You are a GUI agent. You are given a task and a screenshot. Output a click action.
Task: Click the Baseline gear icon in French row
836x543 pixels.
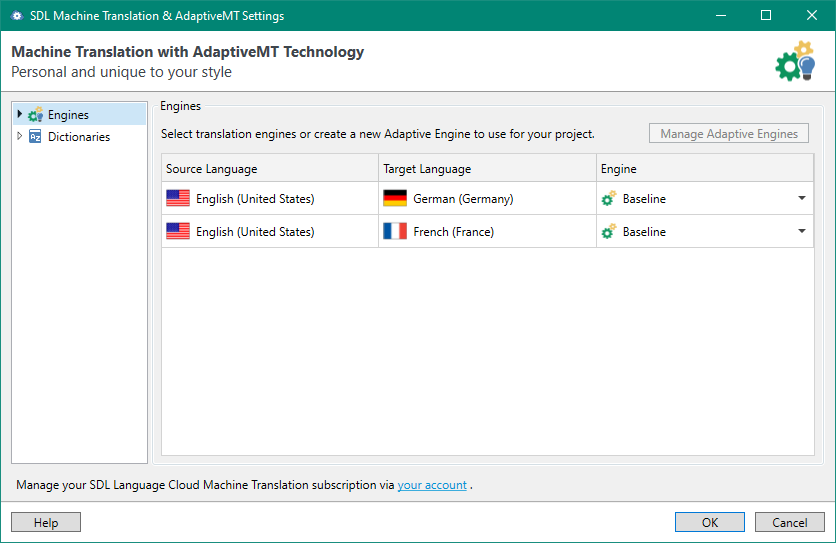609,231
